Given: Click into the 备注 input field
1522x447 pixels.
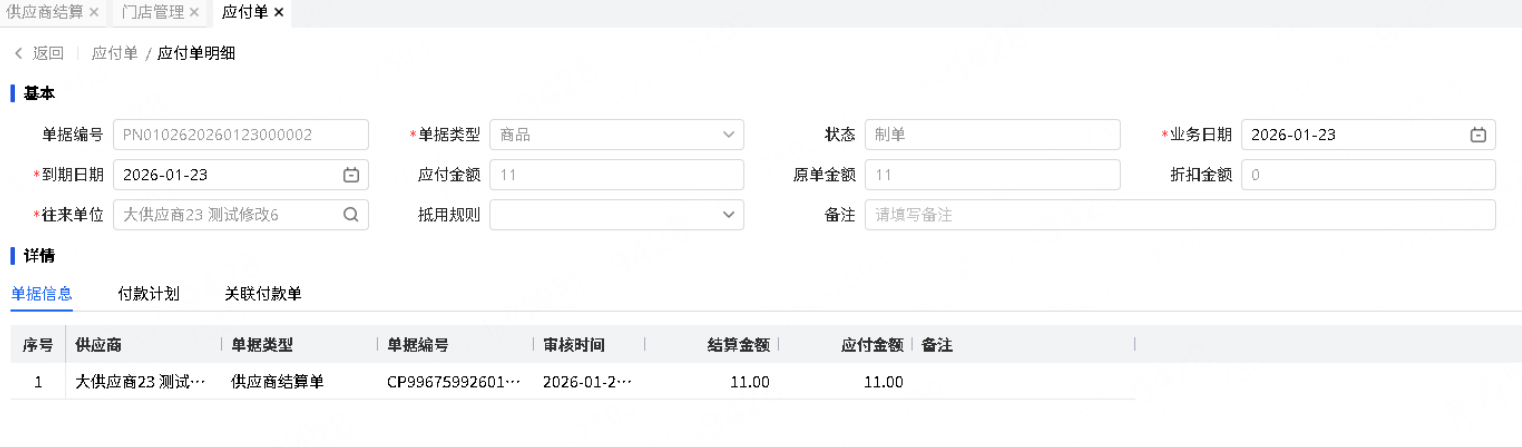Looking at the screenshot, I should tap(1180, 214).
